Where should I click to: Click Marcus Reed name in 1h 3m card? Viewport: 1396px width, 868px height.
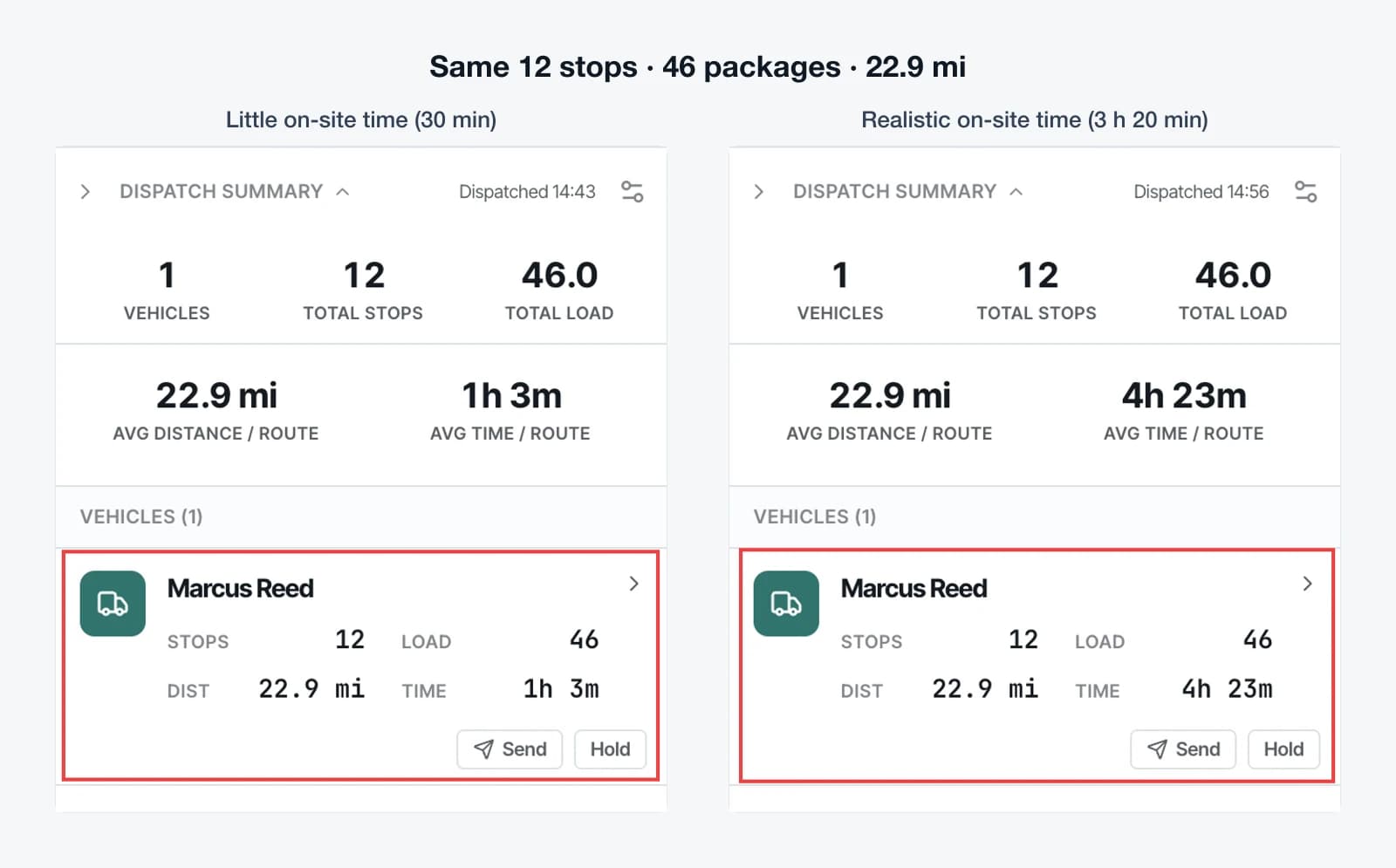pyautogui.click(x=241, y=589)
